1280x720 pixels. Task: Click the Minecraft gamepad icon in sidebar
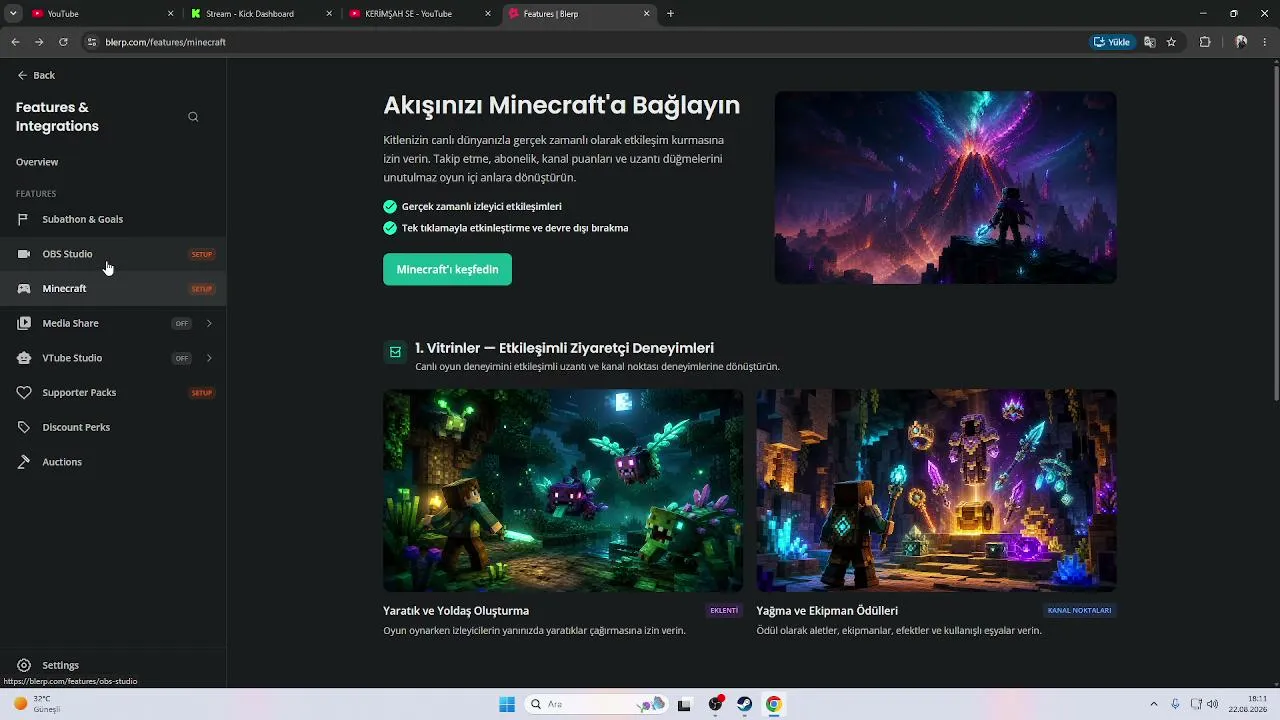coord(24,289)
